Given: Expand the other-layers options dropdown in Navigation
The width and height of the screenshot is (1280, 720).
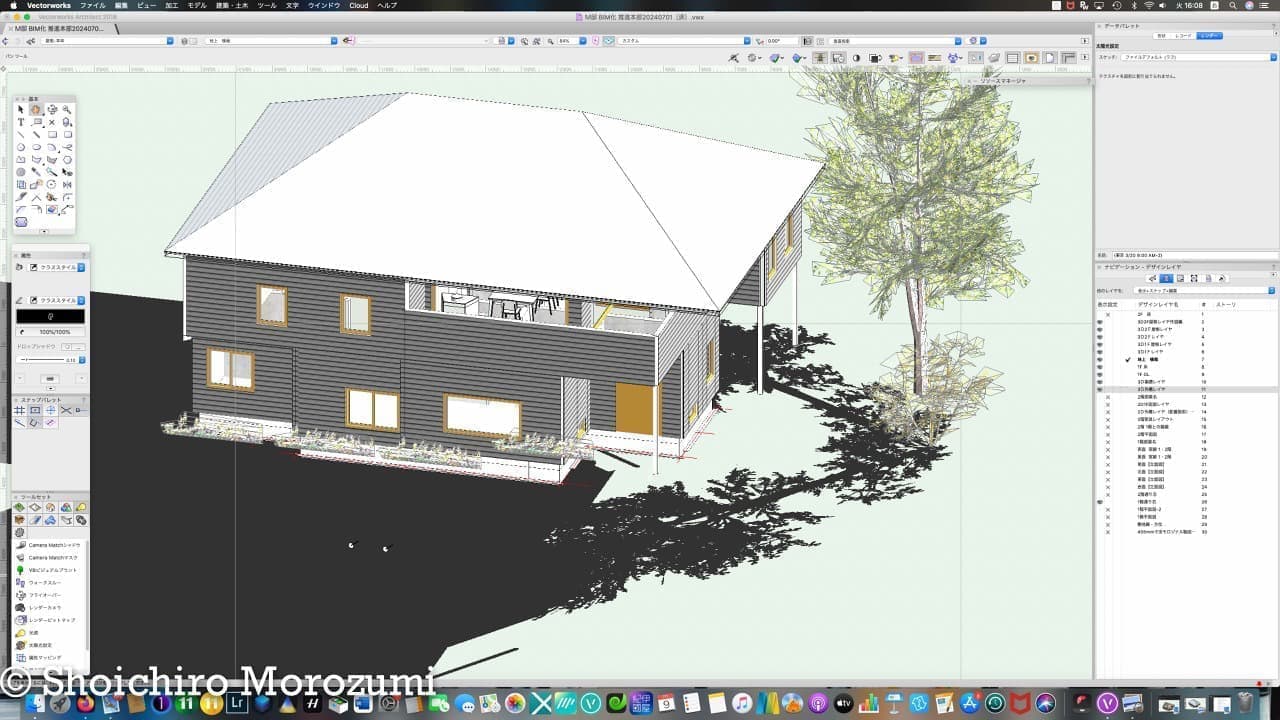Looking at the screenshot, I should [x=1271, y=290].
